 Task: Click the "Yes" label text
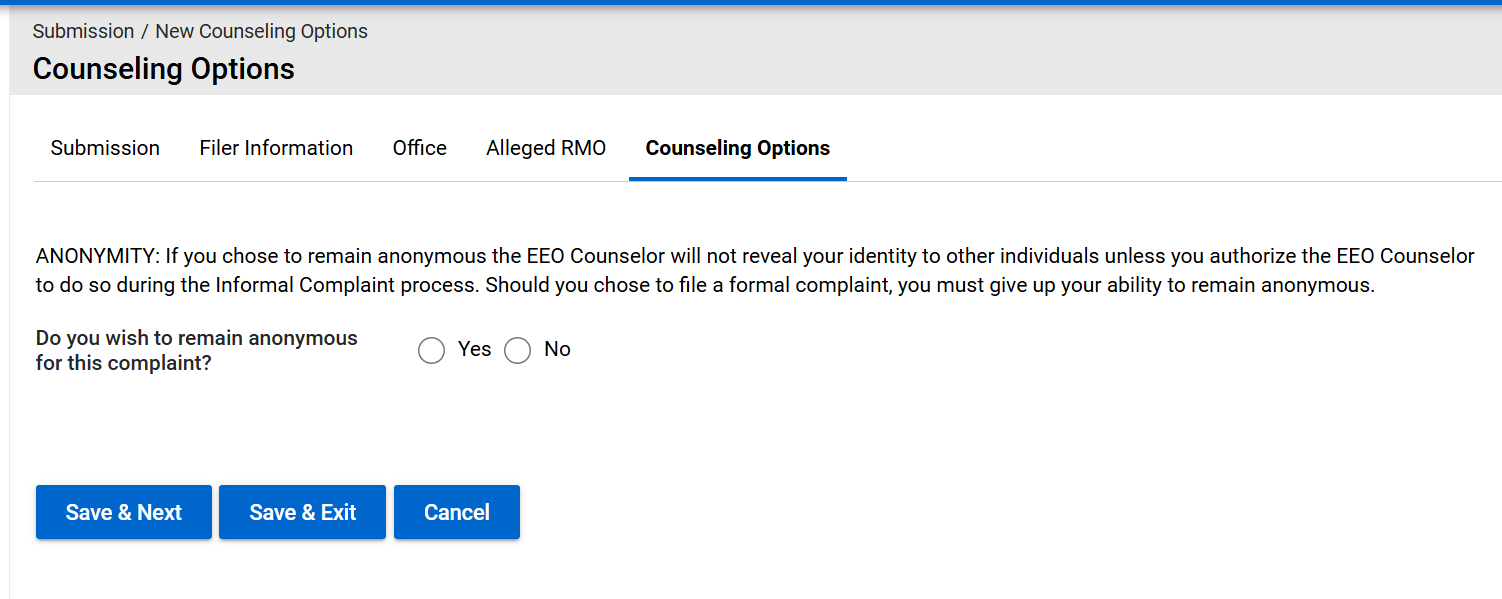(475, 349)
